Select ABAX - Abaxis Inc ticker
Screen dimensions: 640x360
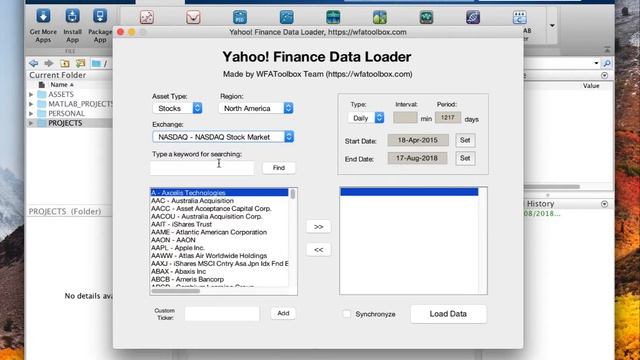click(x=220, y=271)
